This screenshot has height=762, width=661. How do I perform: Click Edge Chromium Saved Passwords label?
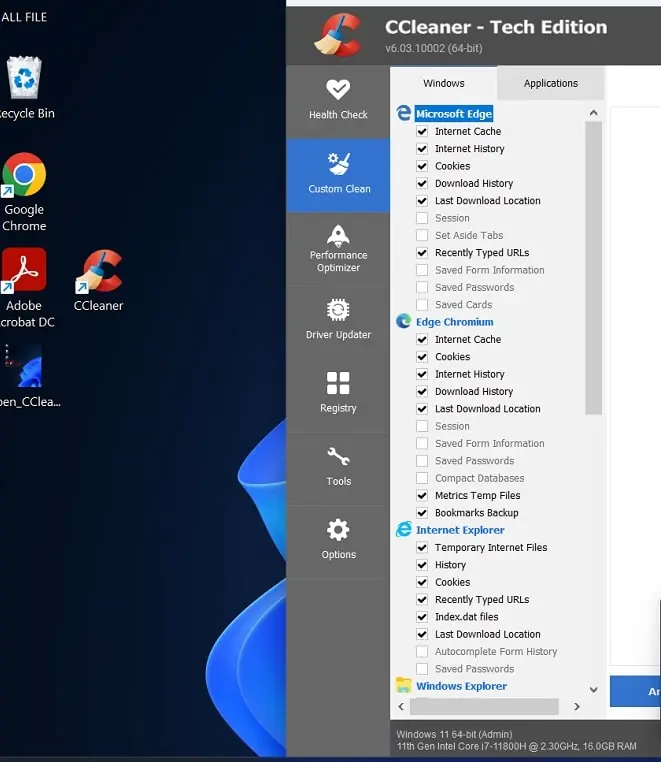474,461
